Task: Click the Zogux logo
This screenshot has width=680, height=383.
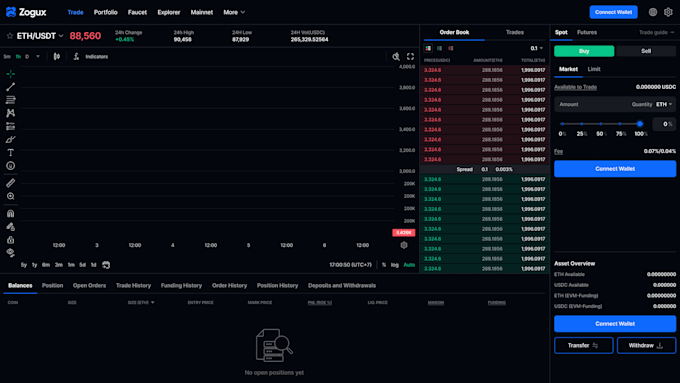Action: (26, 12)
